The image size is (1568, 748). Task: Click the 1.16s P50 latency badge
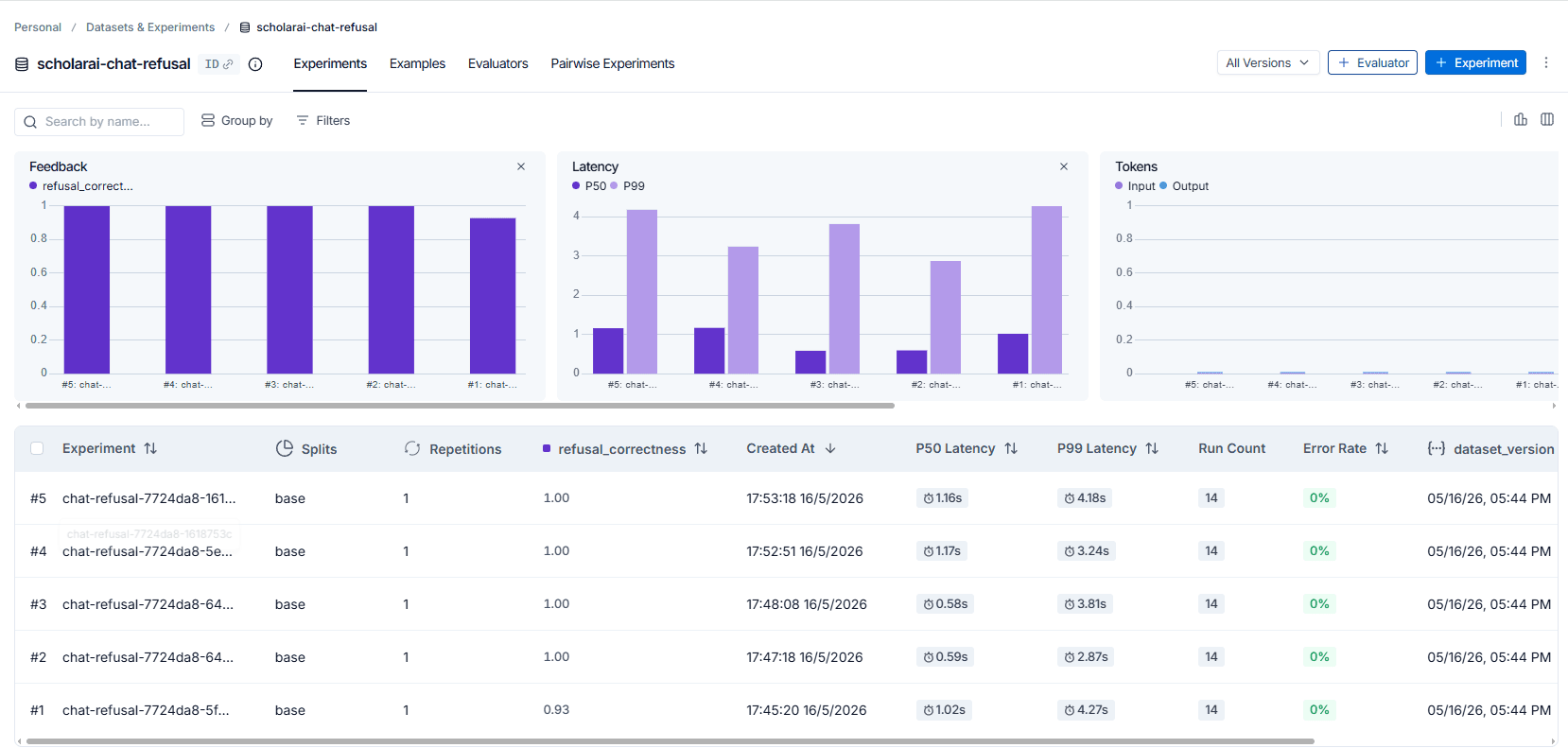pos(942,498)
